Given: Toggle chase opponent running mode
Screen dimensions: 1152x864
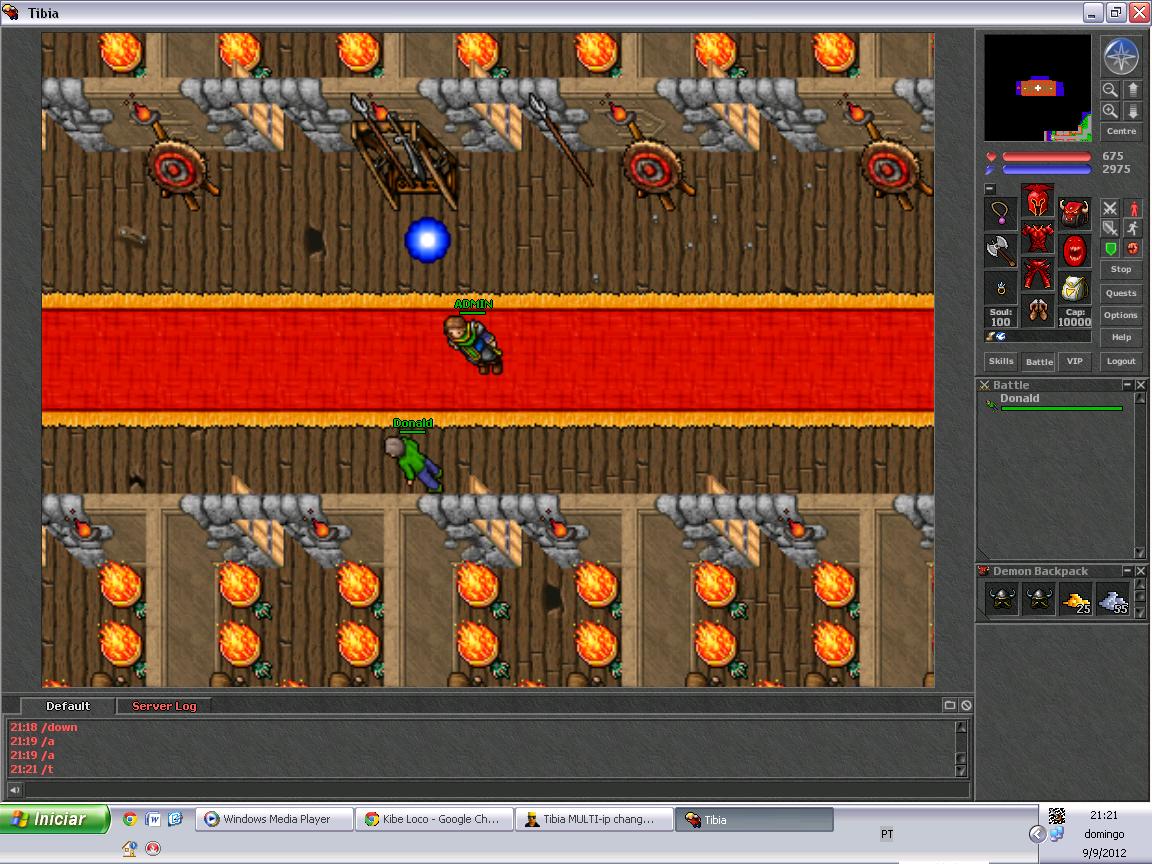Looking at the screenshot, I should (1133, 228).
